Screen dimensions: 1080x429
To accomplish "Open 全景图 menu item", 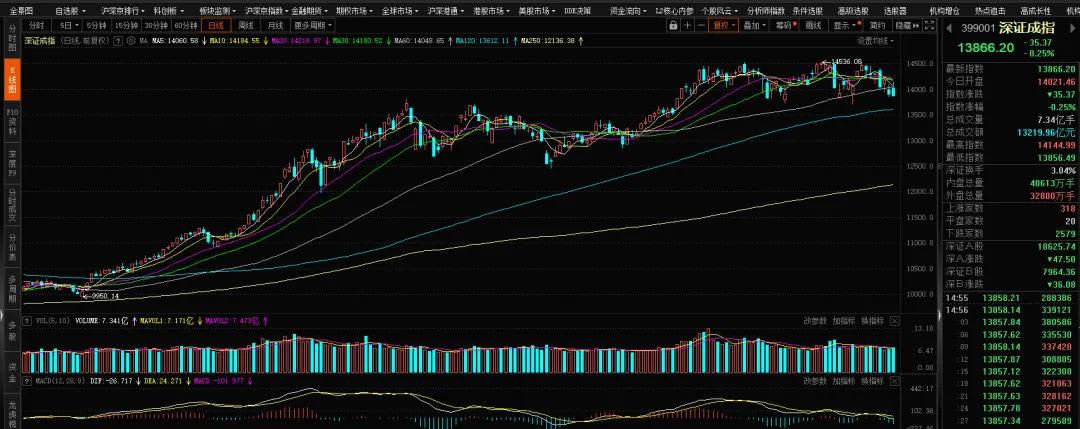I will [21, 11].
